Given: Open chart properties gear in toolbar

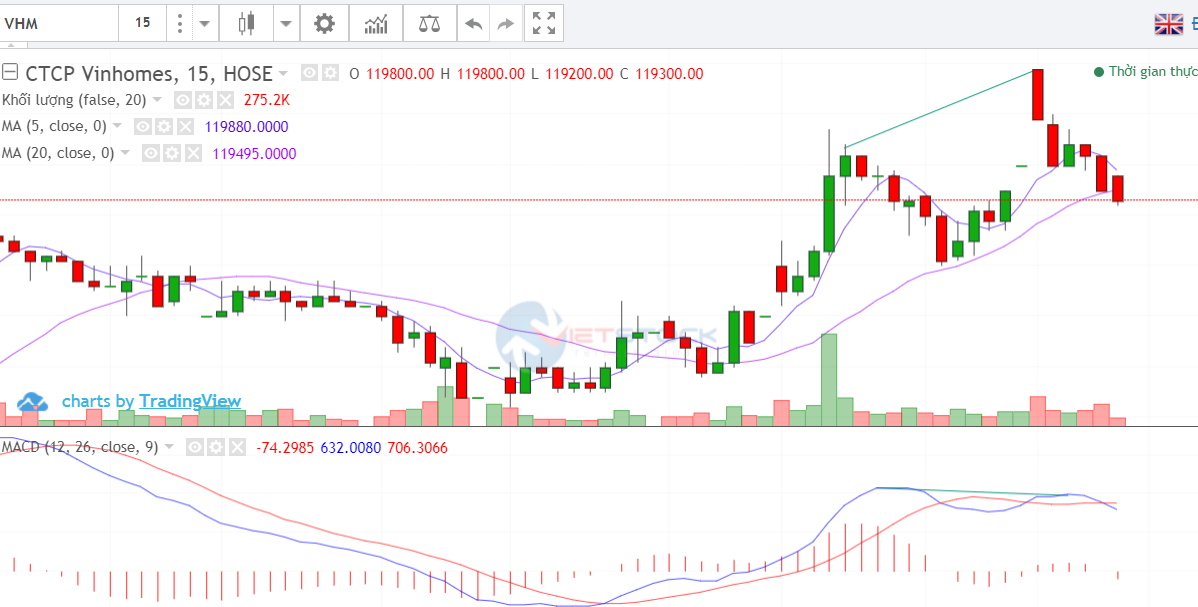Looking at the screenshot, I should (325, 23).
